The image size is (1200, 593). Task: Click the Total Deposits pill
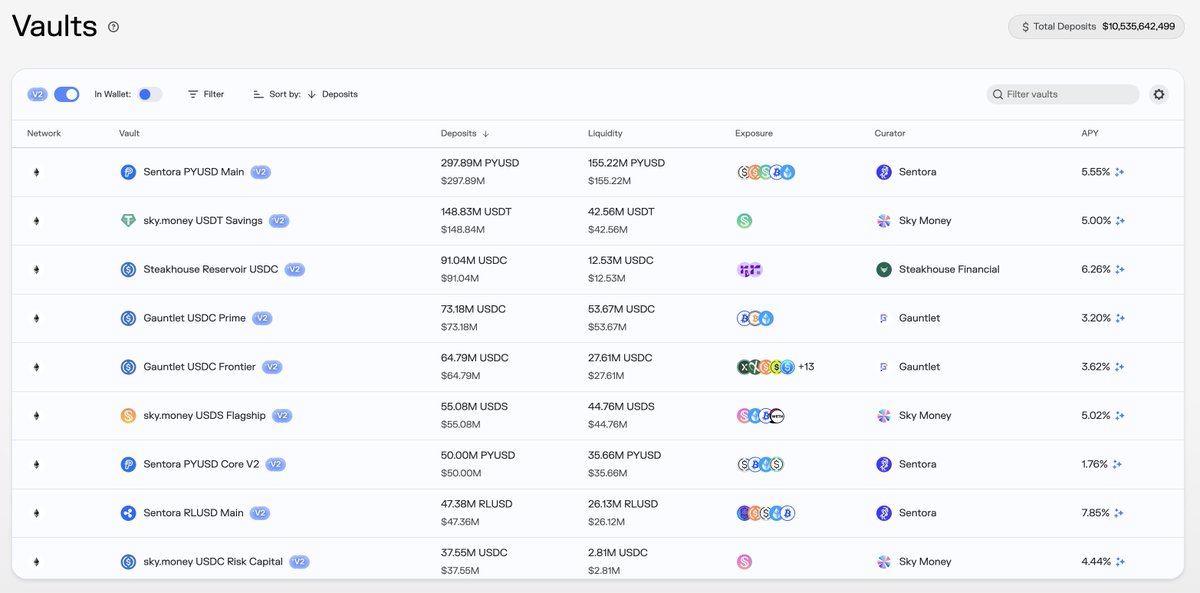pos(1096,26)
